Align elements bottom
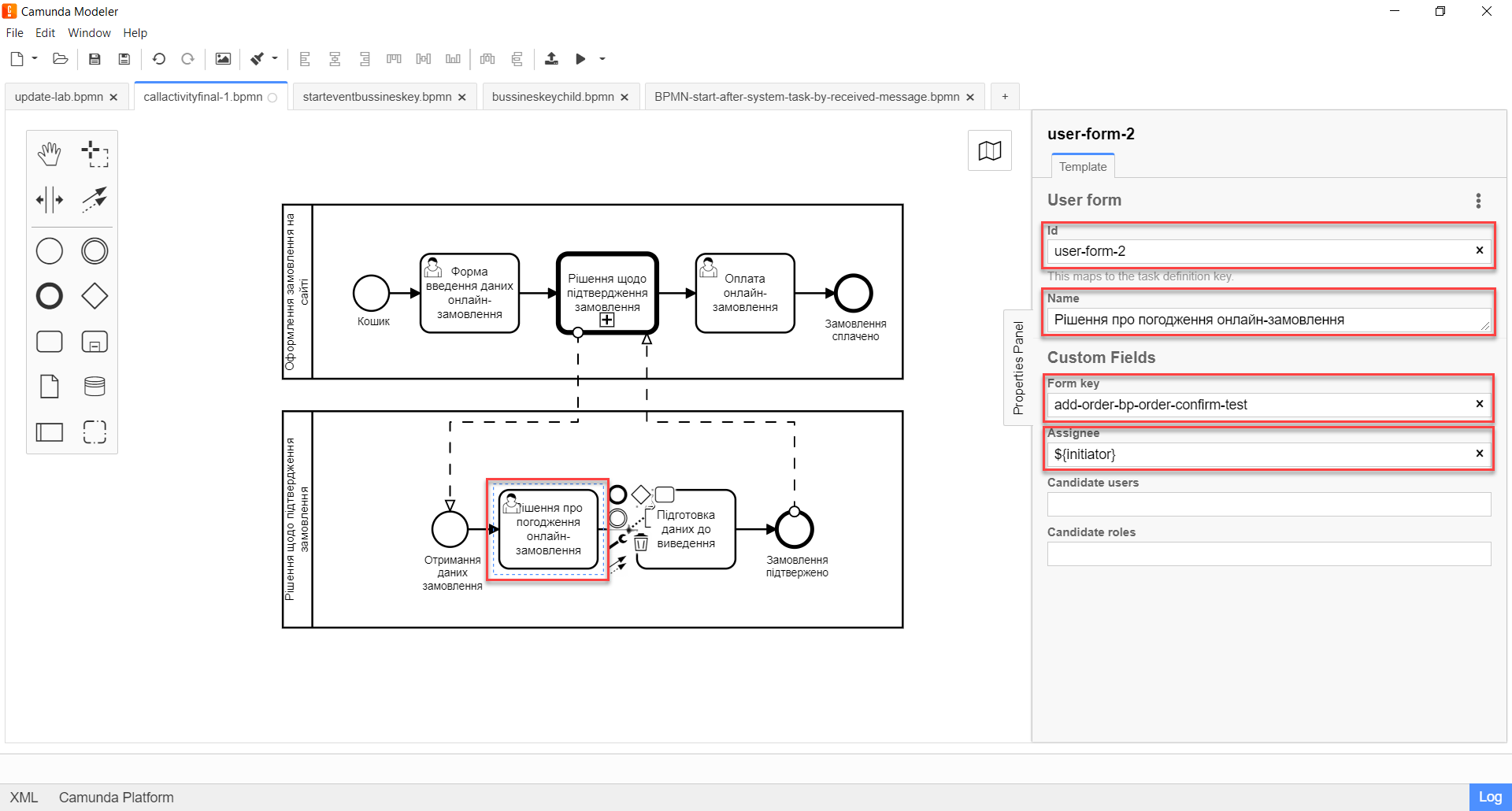This screenshot has width=1512, height=811. point(453,59)
